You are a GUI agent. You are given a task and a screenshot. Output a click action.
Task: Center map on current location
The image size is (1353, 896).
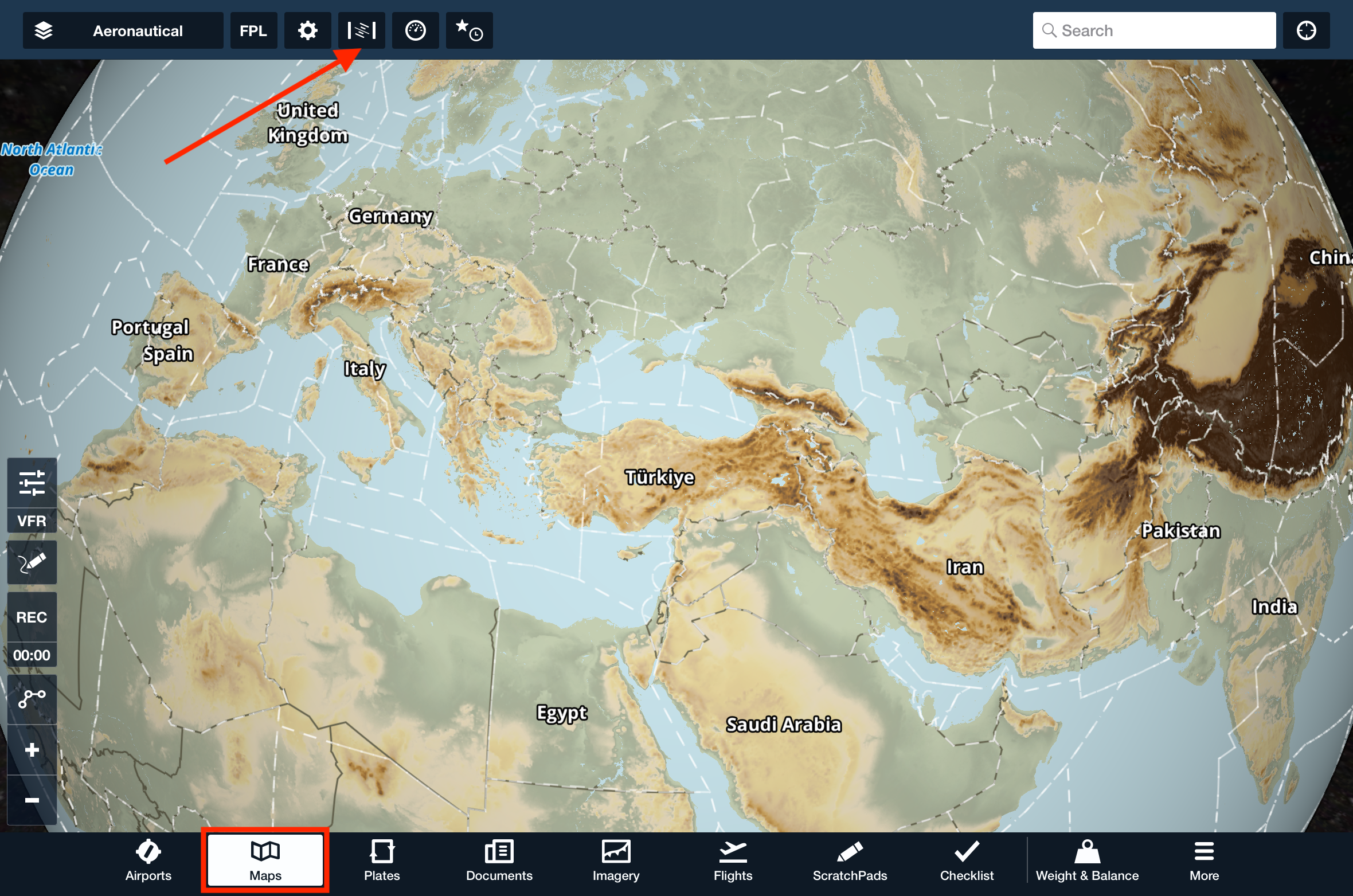point(1307,30)
